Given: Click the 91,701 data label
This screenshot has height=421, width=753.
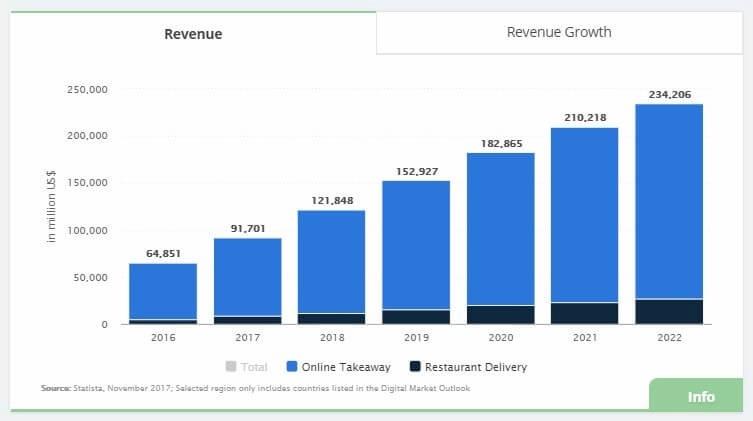Looking at the screenshot, I should 248,229.
